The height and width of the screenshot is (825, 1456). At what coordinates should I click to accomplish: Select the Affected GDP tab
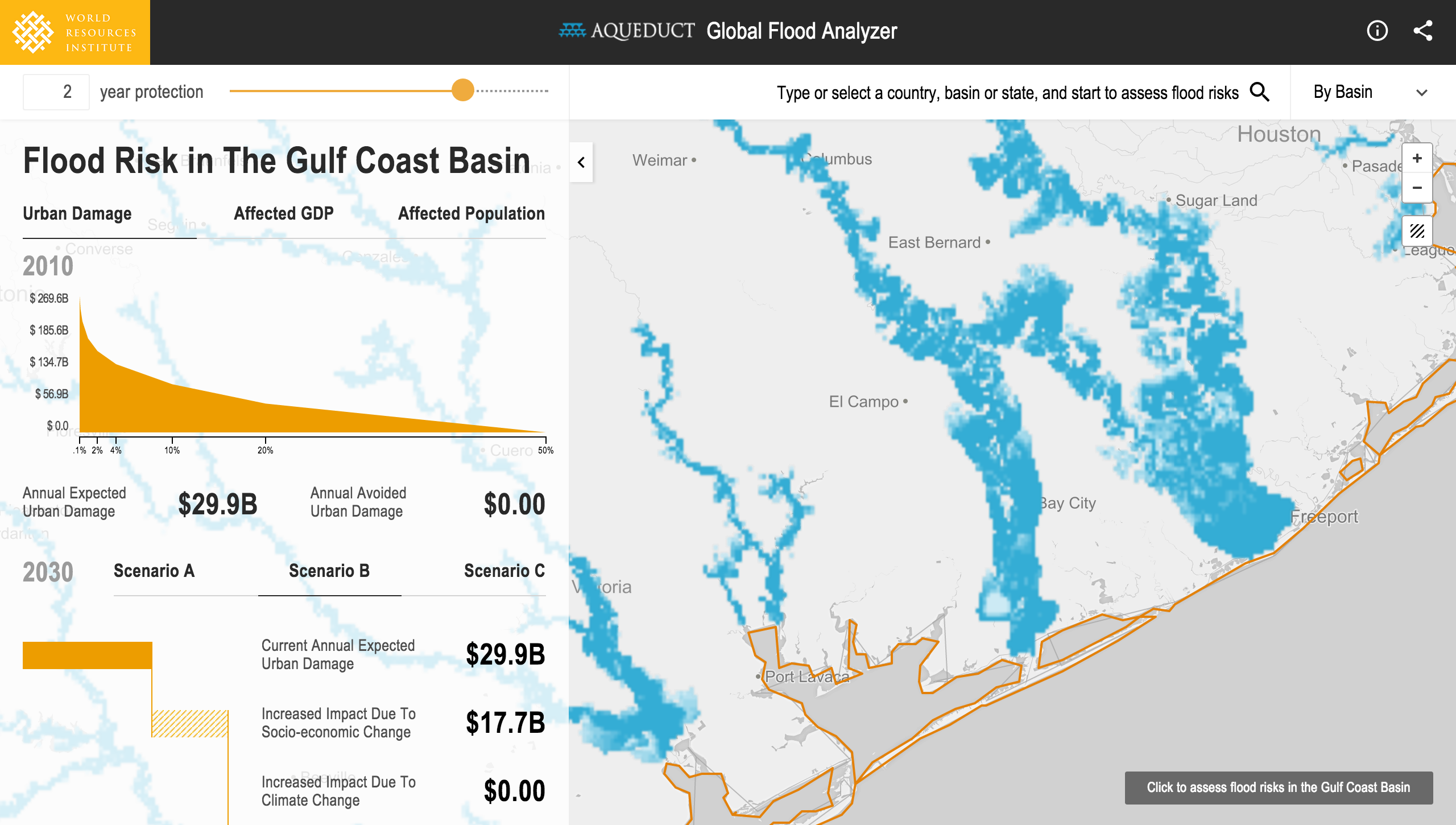point(284,213)
